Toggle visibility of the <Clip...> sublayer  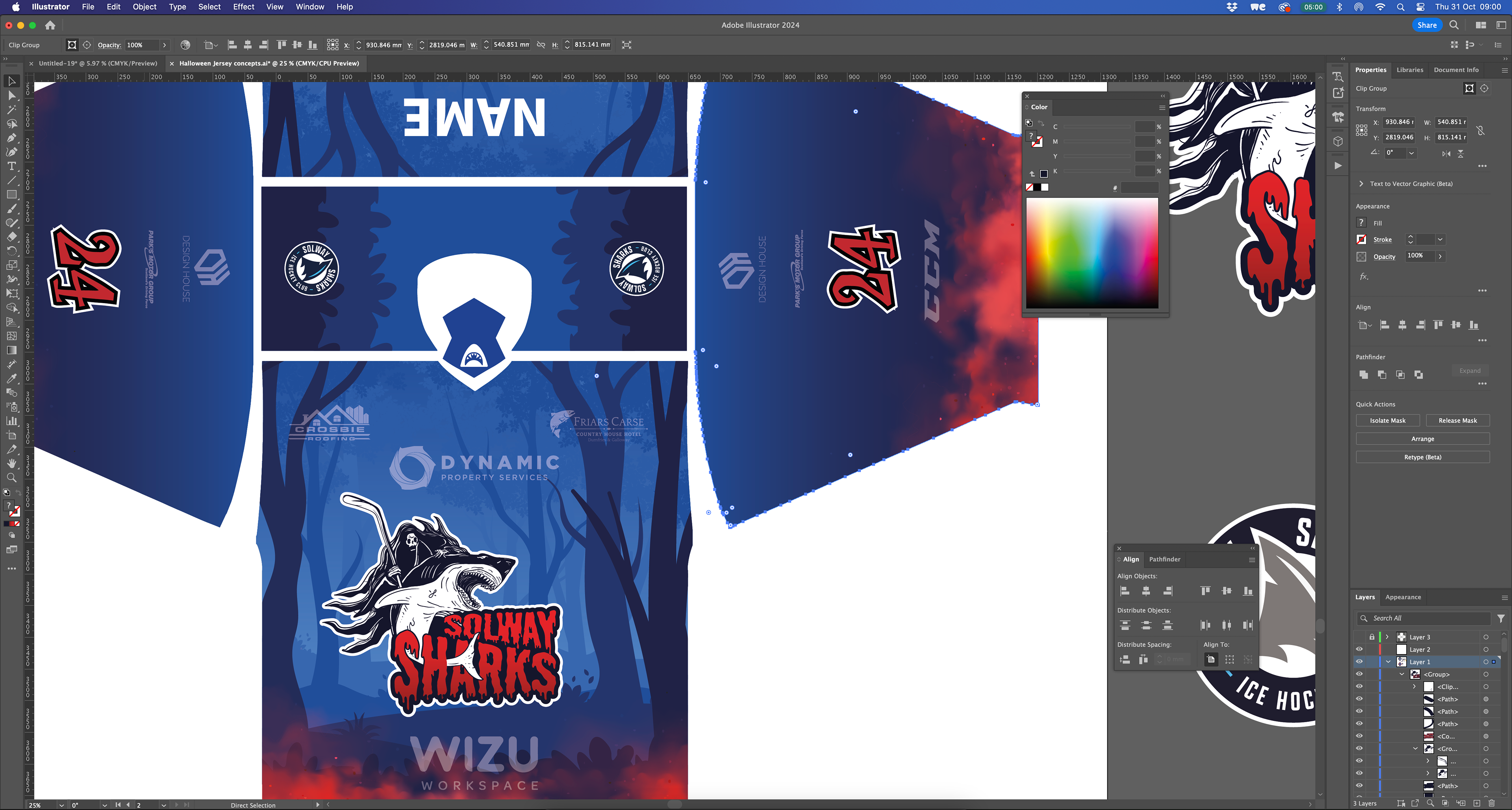pos(1359,686)
